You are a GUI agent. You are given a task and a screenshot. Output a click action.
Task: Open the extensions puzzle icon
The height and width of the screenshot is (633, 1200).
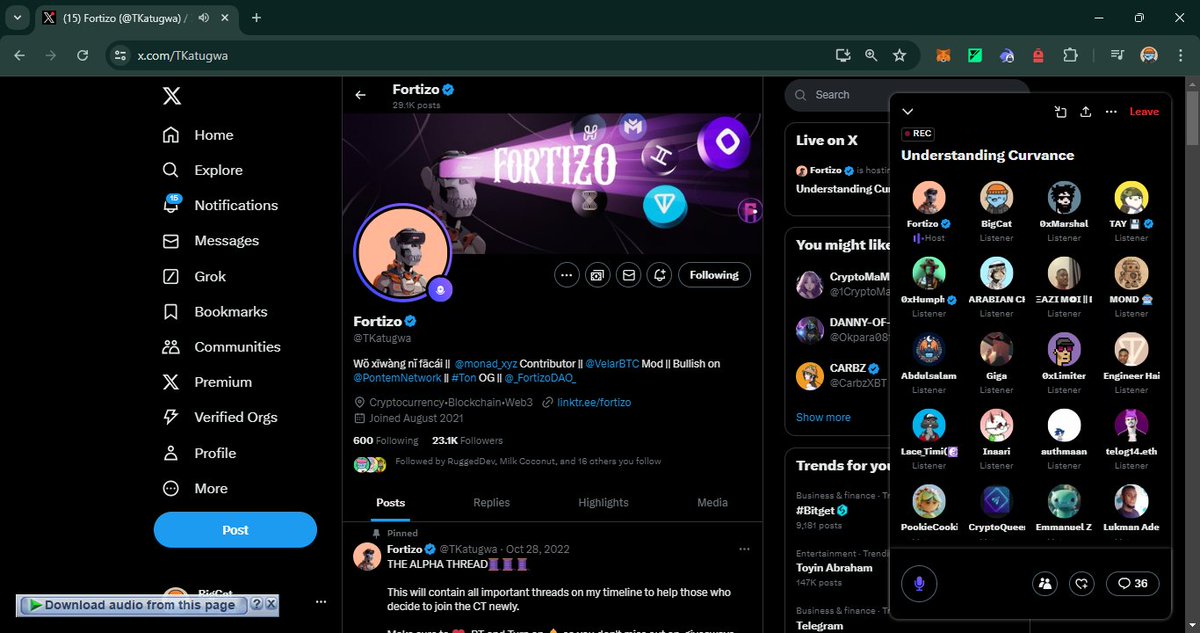1070,56
